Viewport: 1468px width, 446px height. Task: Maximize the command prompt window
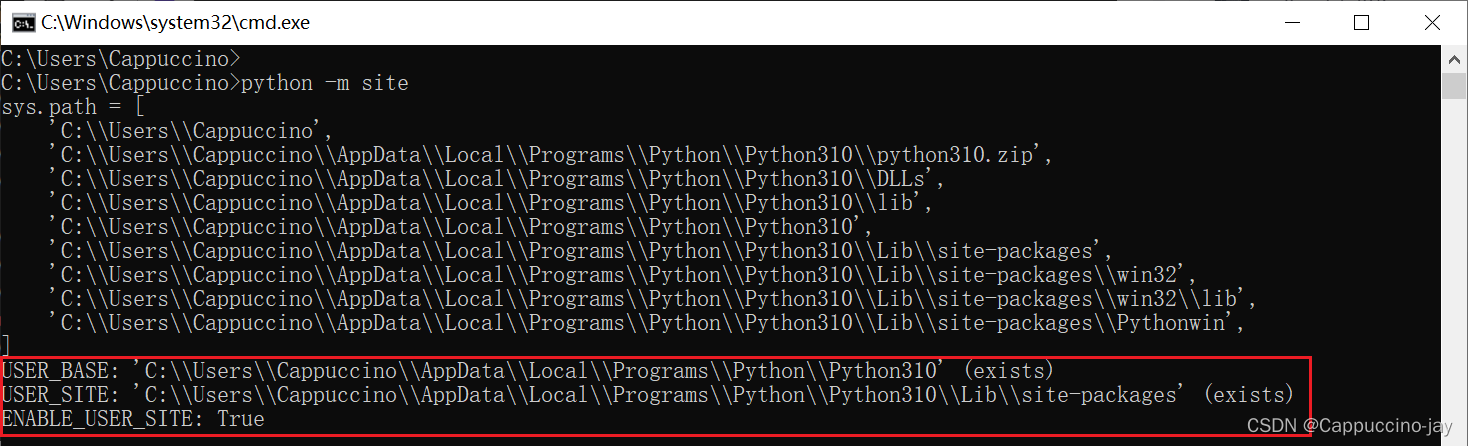click(1361, 22)
